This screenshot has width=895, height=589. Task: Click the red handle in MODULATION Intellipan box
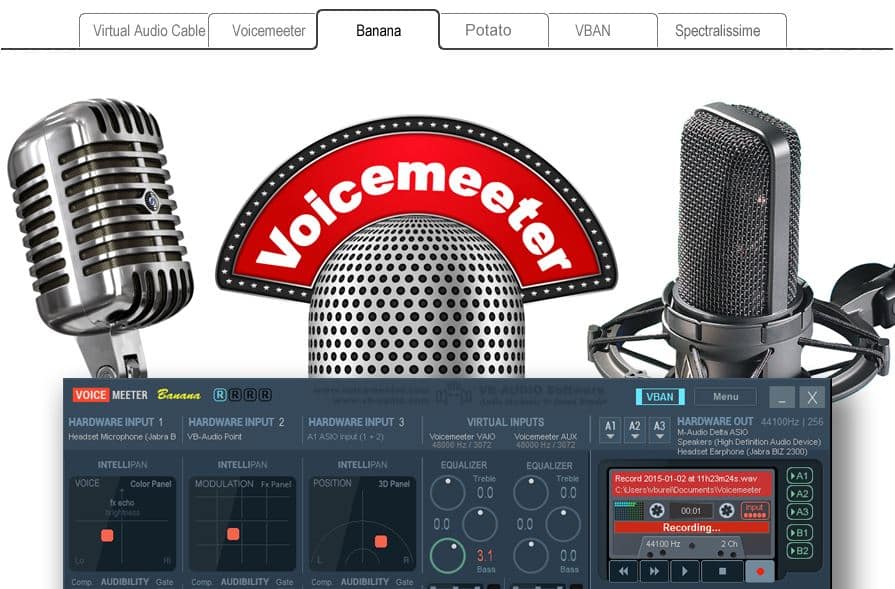tap(233, 534)
